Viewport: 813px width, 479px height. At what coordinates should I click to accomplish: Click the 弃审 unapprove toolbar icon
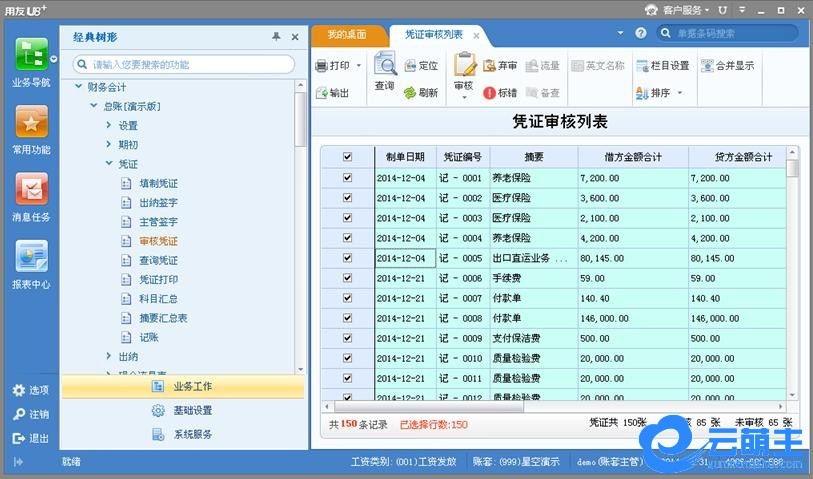click(x=500, y=66)
